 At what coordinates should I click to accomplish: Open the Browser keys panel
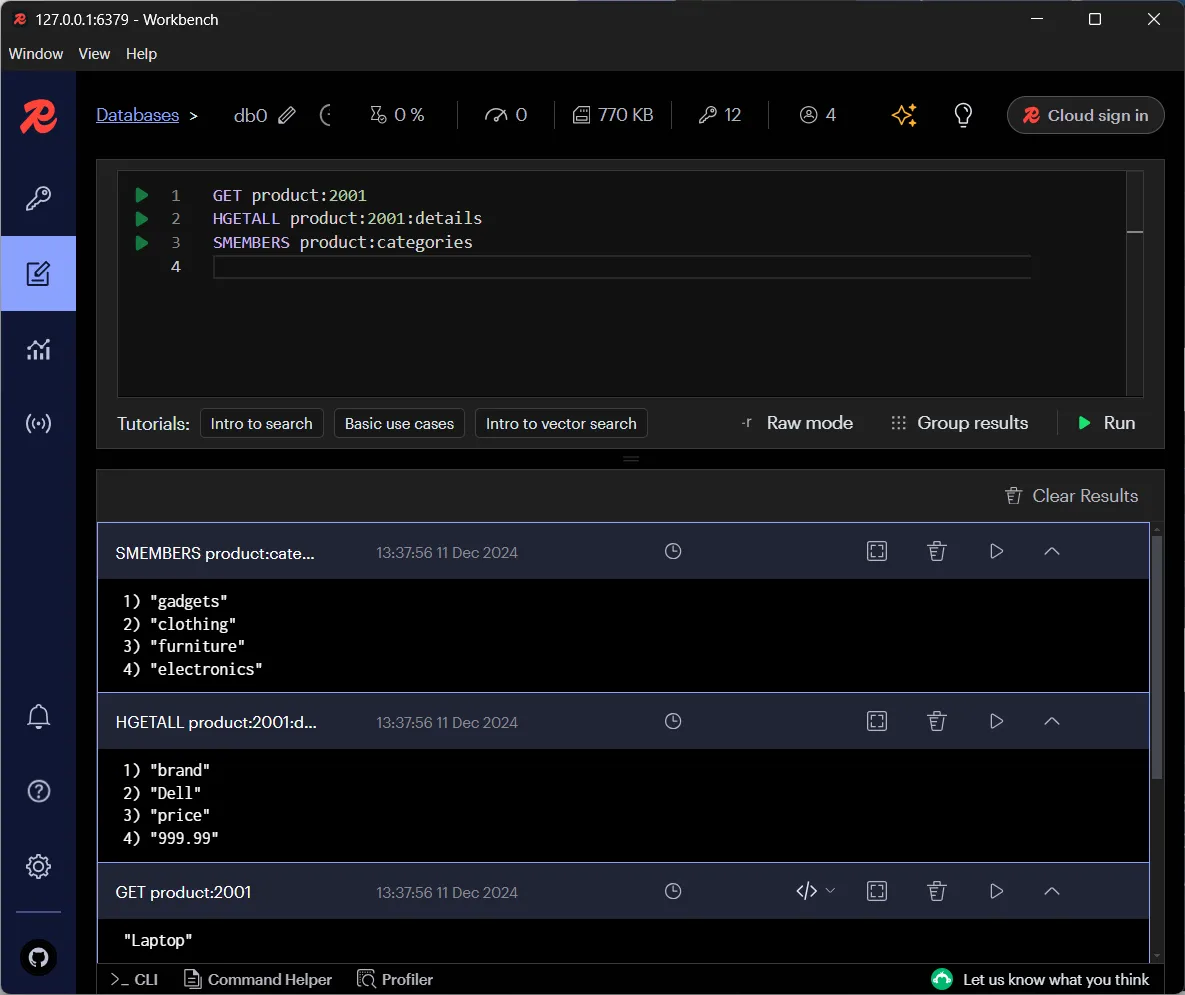(x=38, y=198)
